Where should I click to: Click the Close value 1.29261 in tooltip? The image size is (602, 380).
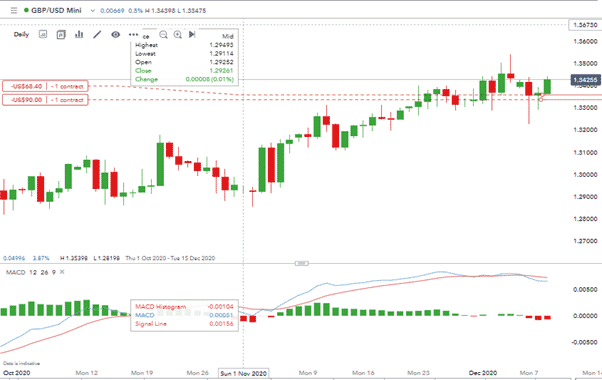pyautogui.click(x=221, y=71)
